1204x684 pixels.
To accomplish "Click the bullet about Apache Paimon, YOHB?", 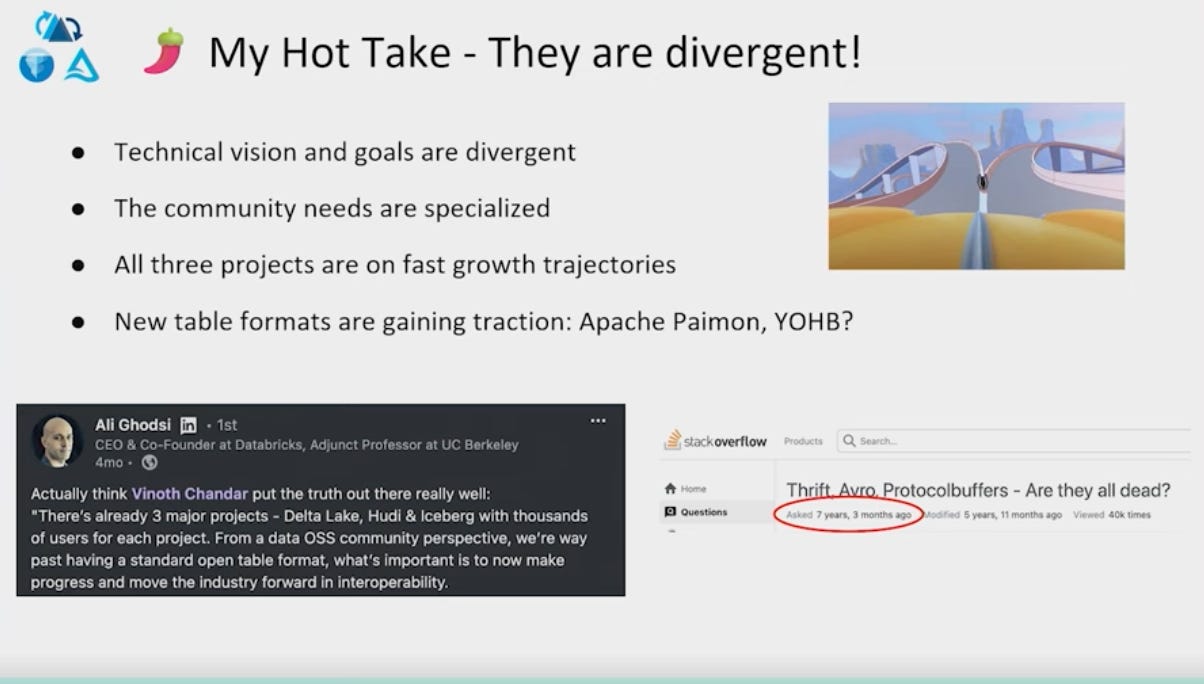I will (484, 322).
